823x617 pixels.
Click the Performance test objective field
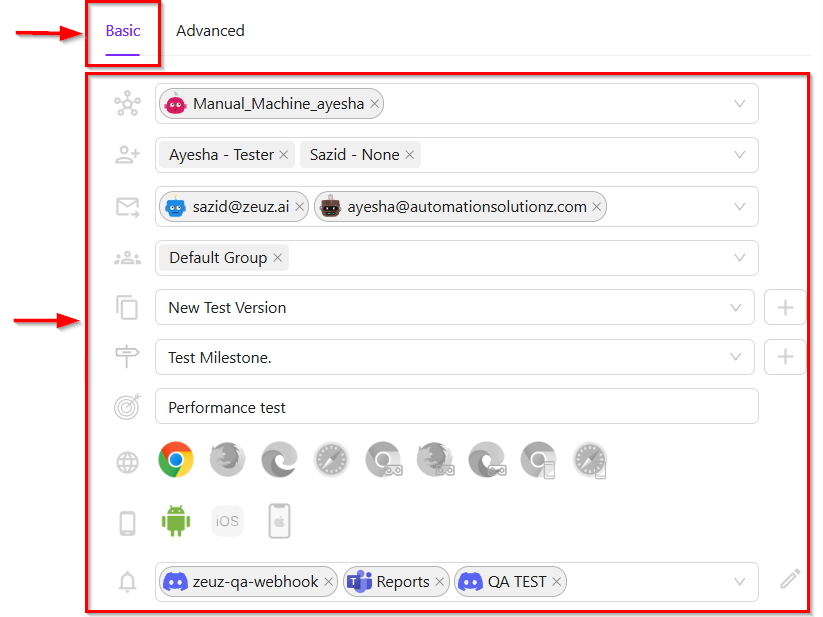click(x=456, y=407)
